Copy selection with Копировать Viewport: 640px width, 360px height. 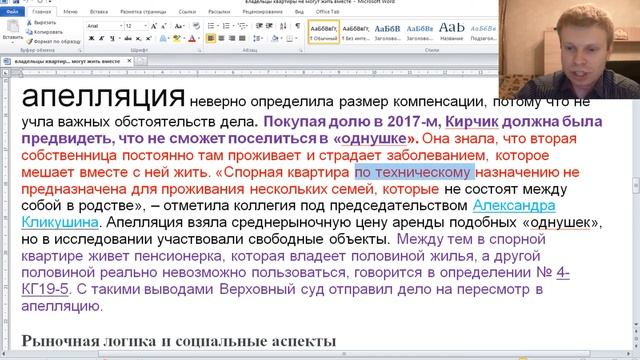click(x=44, y=32)
